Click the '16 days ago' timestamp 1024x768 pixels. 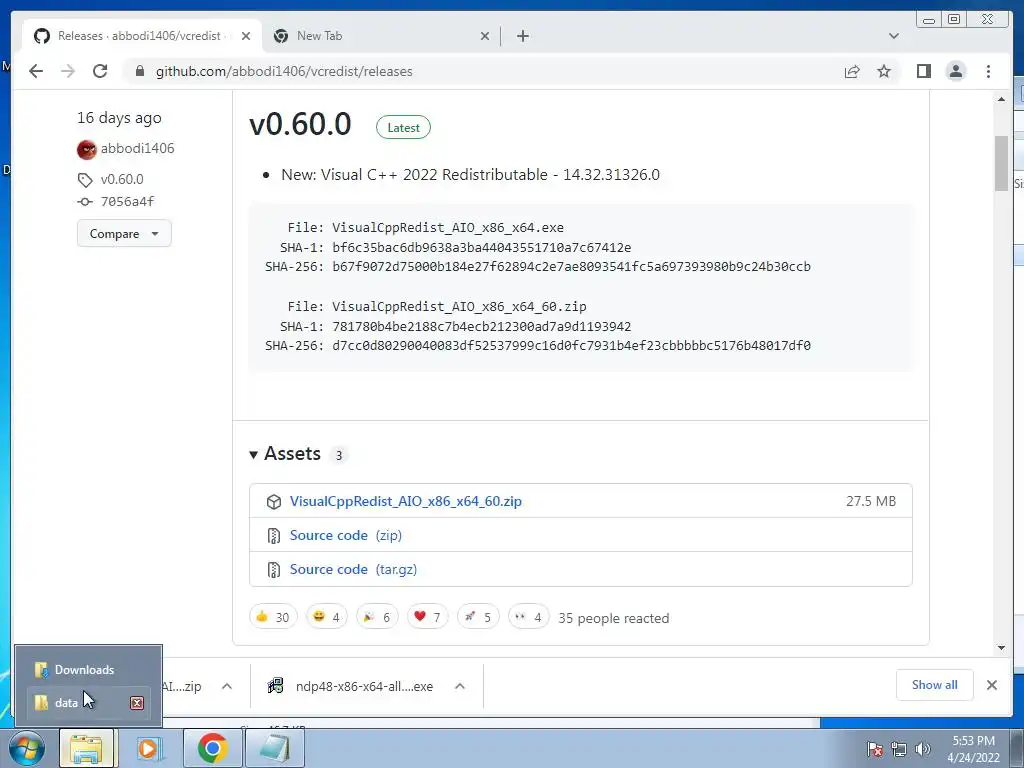point(119,118)
